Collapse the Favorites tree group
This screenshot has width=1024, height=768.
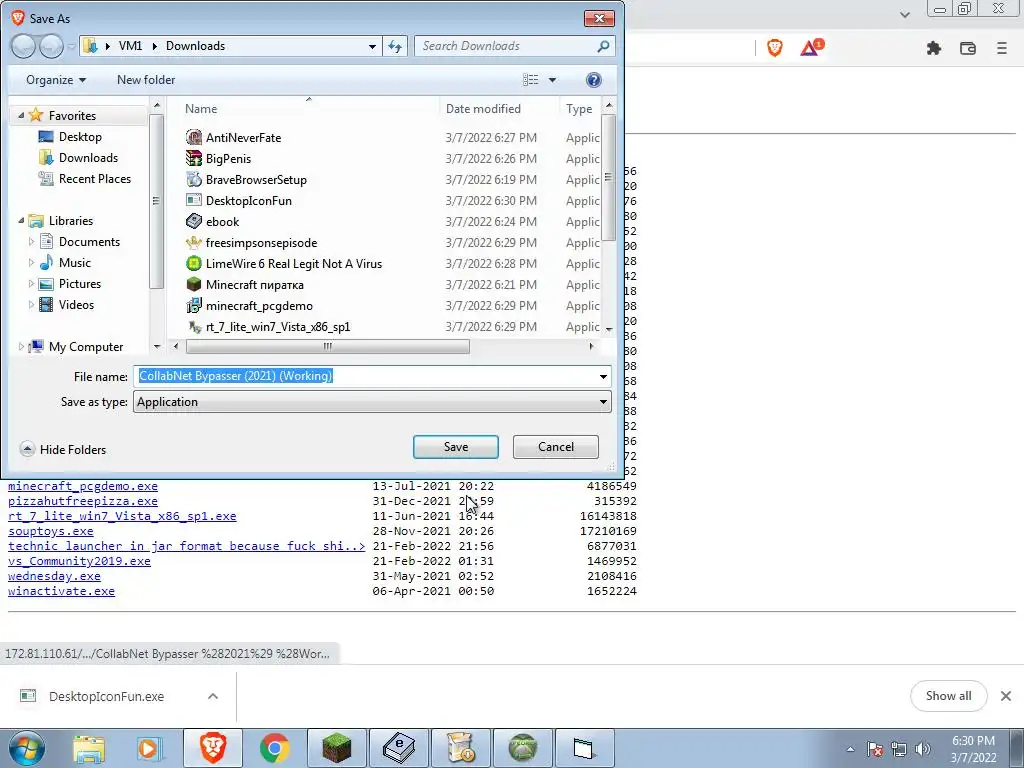tap(21, 115)
